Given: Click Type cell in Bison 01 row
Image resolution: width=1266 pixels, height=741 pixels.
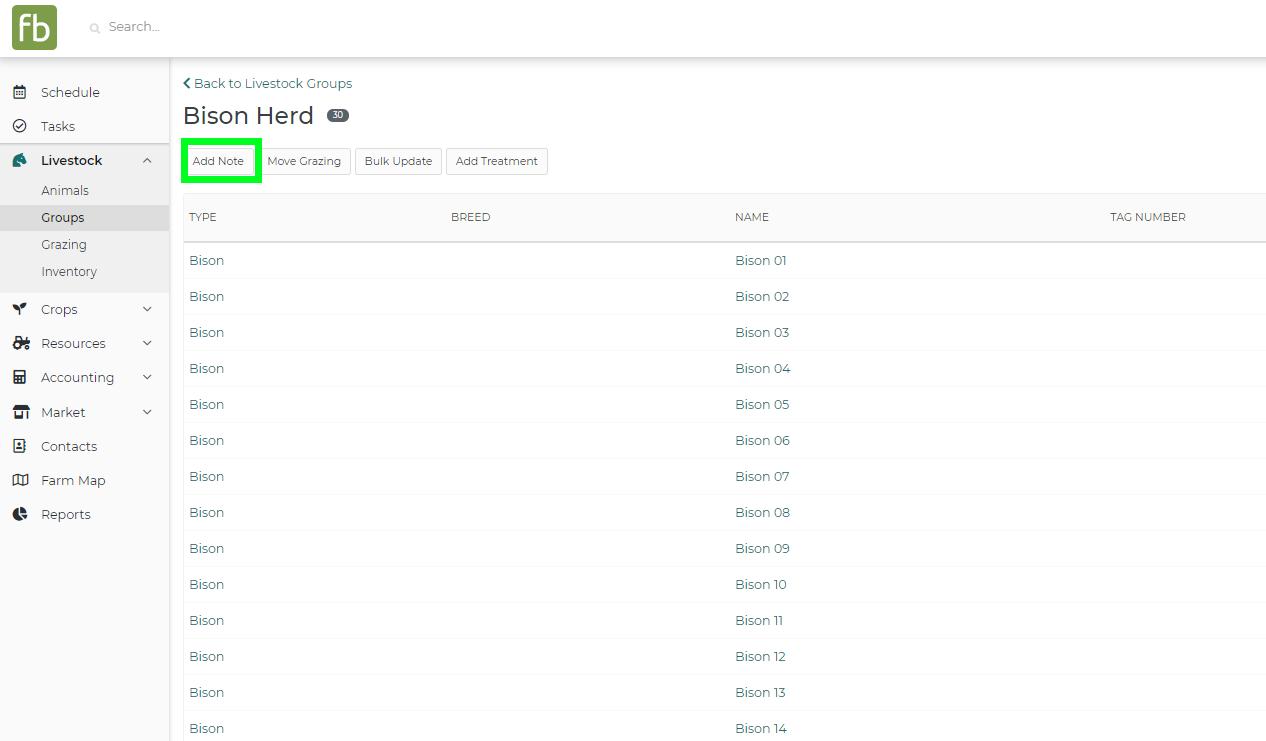Looking at the screenshot, I should pyautogui.click(x=206, y=260).
